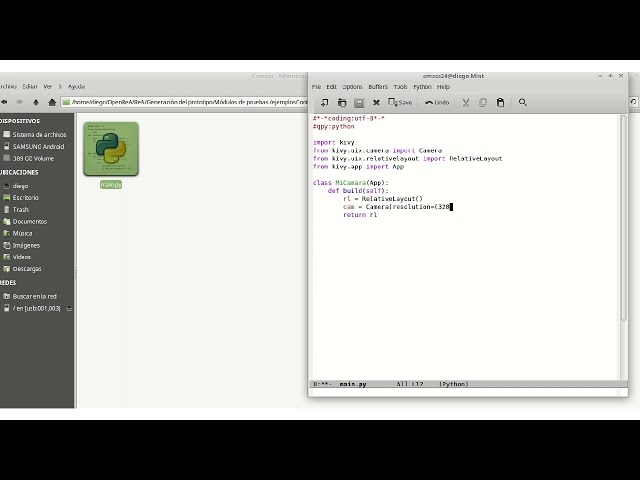Image resolution: width=640 pixels, height=480 pixels.
Task: Click the 'return rl' code line
Action: pyautogui.click(x=360, y=215)
